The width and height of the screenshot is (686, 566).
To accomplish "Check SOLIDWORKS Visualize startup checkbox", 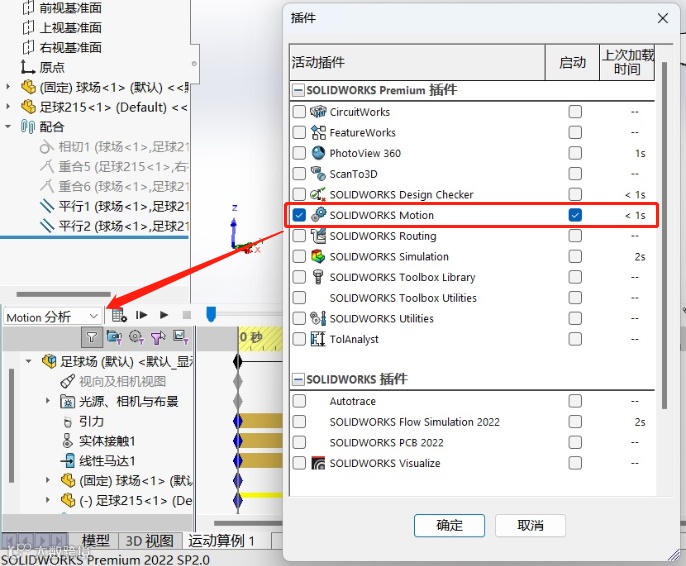I will (575, 463).
